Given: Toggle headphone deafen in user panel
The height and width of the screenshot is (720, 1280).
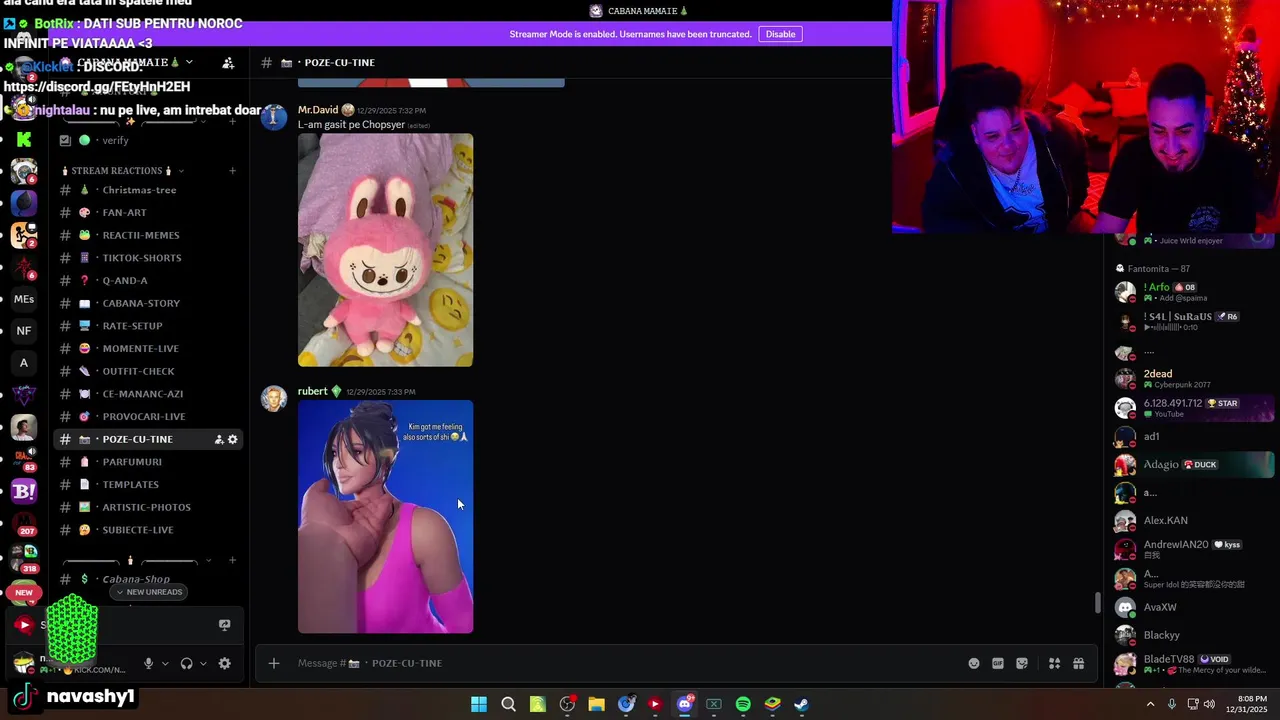Looking at the screenshot, I should click(186, 663).
